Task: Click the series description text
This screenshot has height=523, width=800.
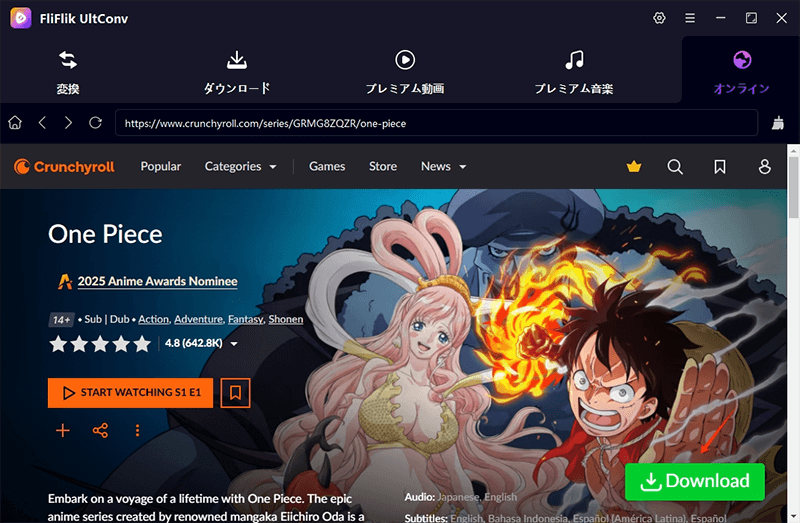Action: (x=206, y=507)
